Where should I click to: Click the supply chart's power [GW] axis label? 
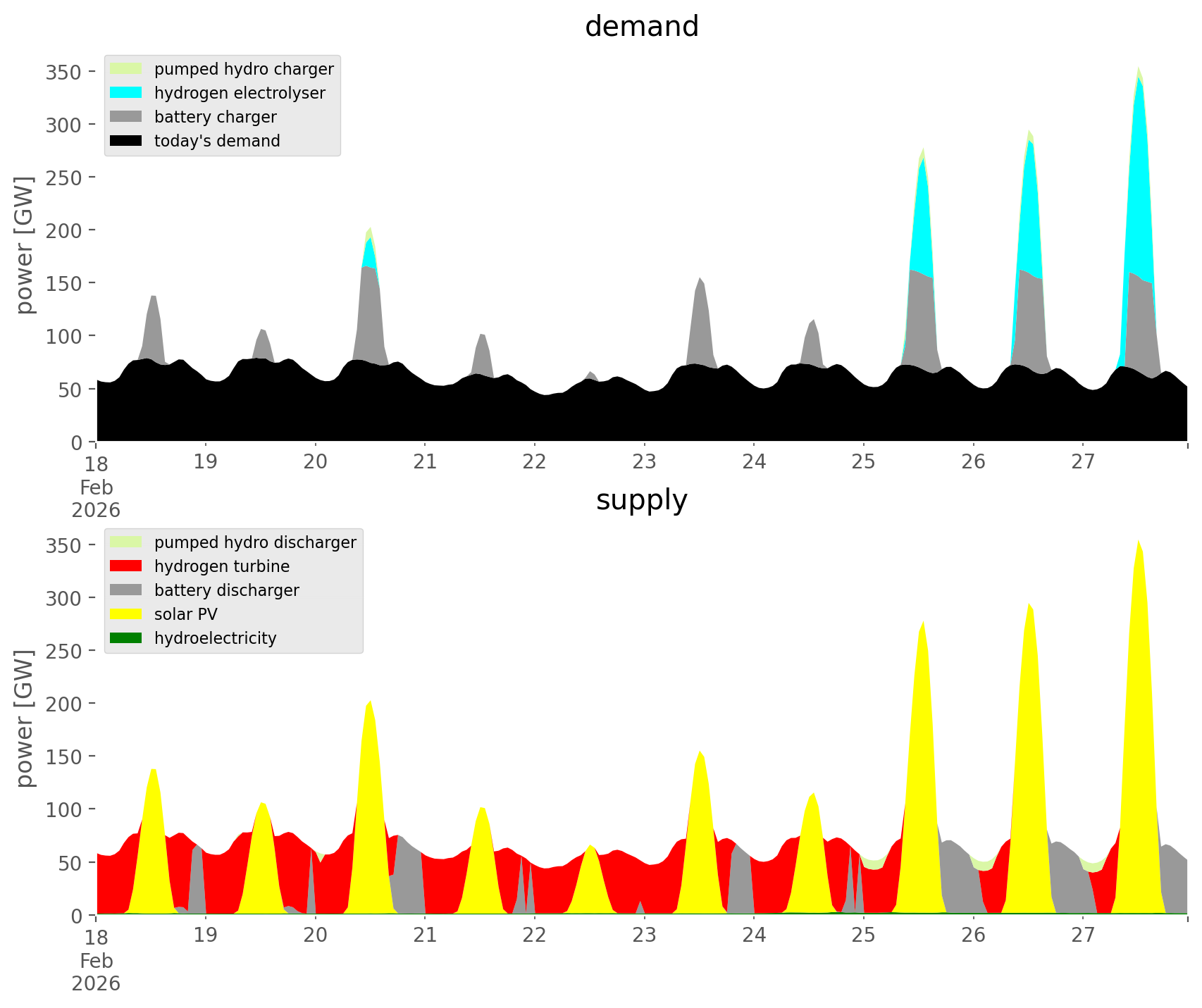[x=25, y=718]
